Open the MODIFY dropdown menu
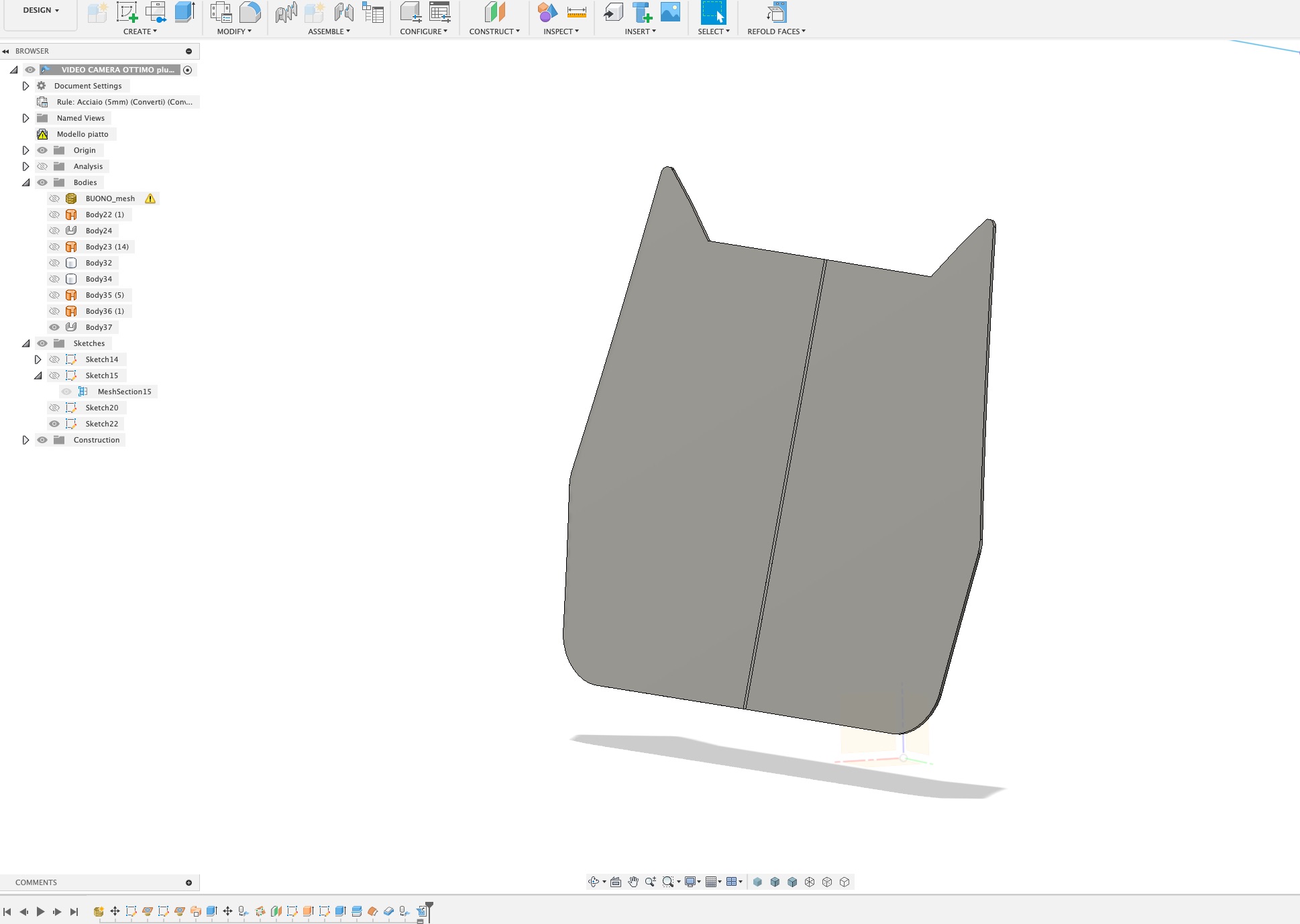This screenshot has height=924, width=1300. click(x=234, y=31)
